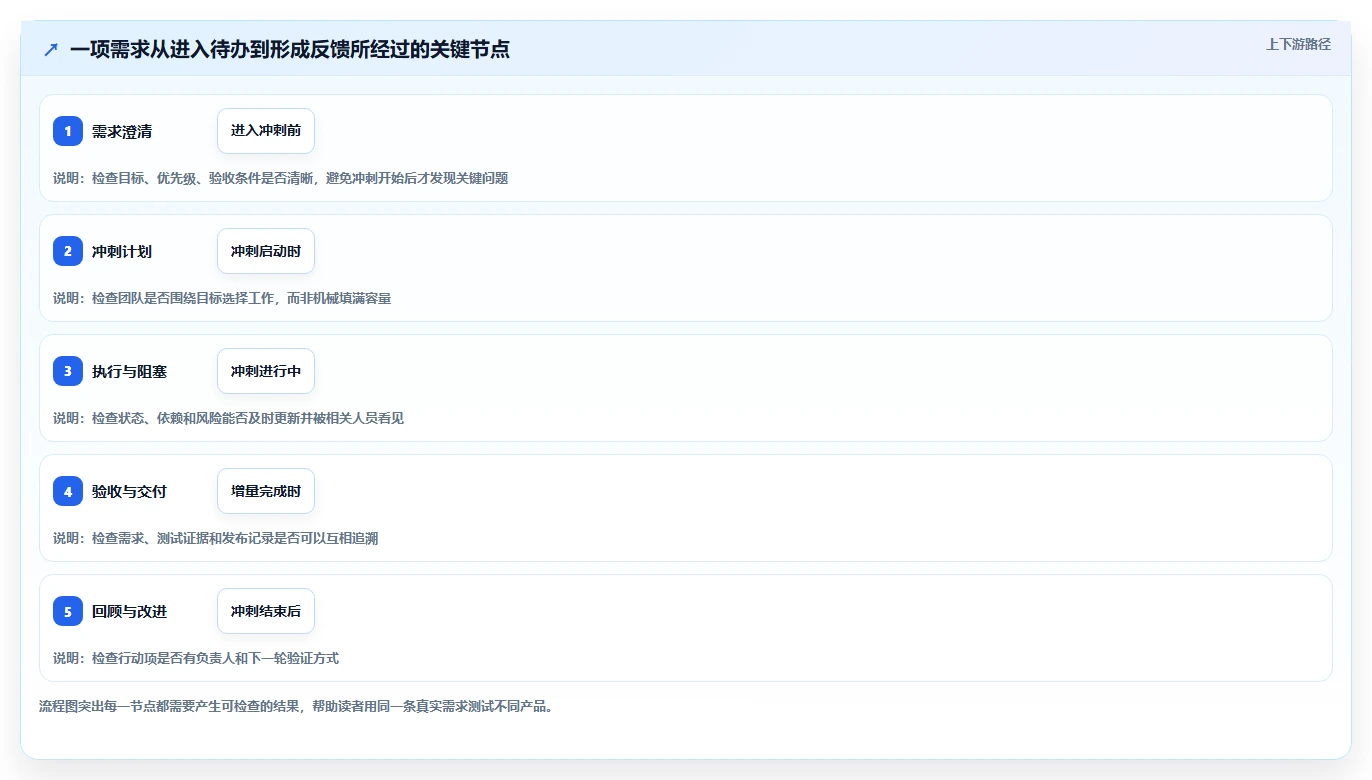This screenshot has height=780, width=1372.
Task: Click the 上下游路径 label in the header
Action: 1298,44
